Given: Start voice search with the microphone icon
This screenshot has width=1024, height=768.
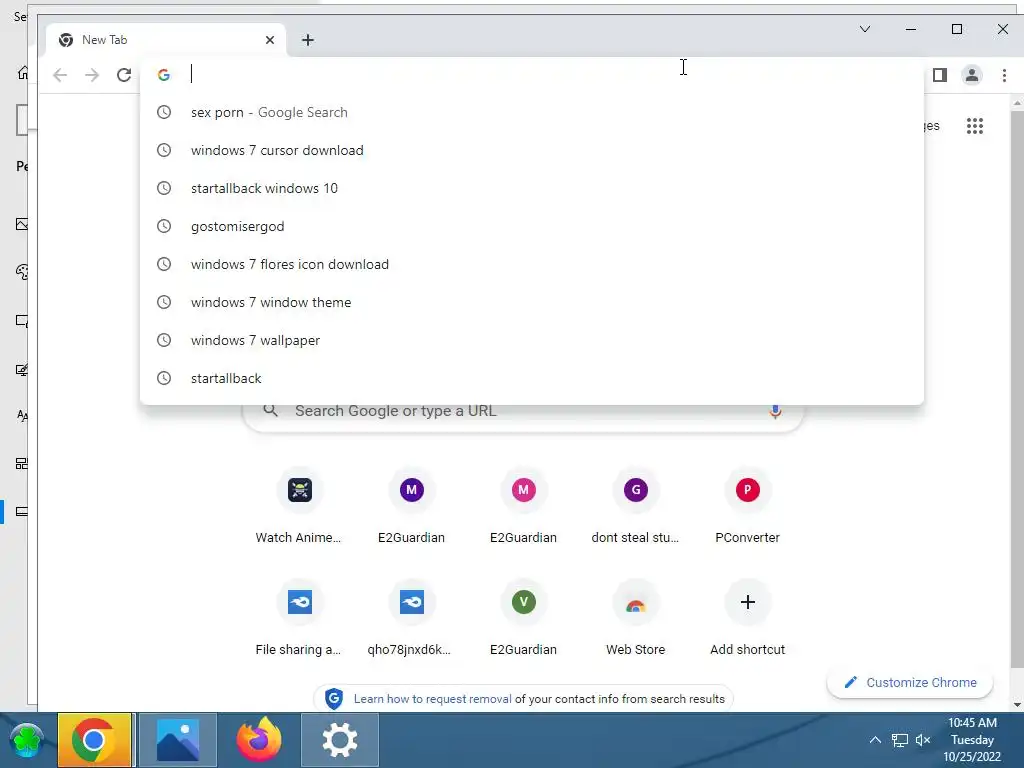Looking at the screenshot, I should pos(775,411).
